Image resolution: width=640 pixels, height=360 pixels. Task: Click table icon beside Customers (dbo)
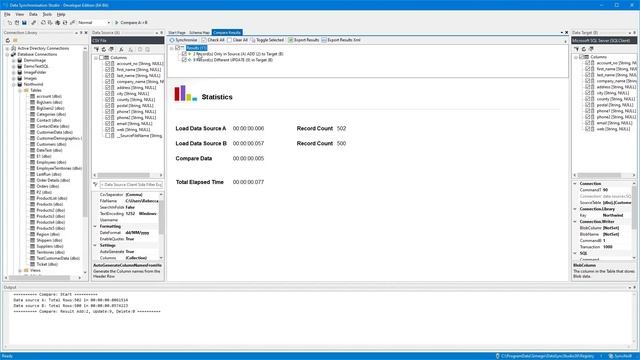[x=33, y=144]
